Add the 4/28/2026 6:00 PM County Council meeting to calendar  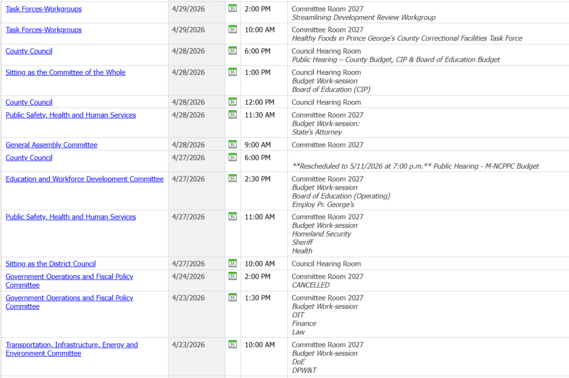point(233,51)
